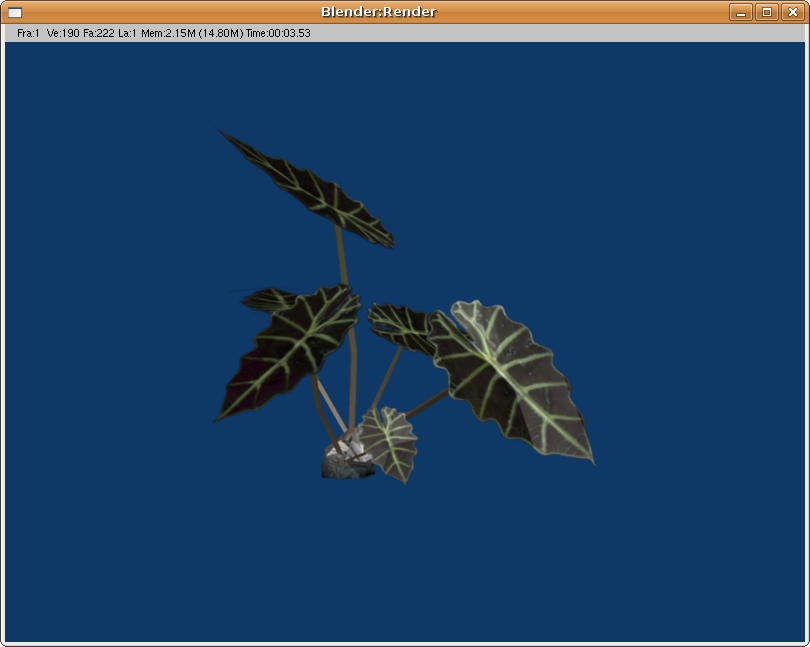Click the 'Blender:Render' title text
Screen dimensions: 810x647
[x=379, y=12]
